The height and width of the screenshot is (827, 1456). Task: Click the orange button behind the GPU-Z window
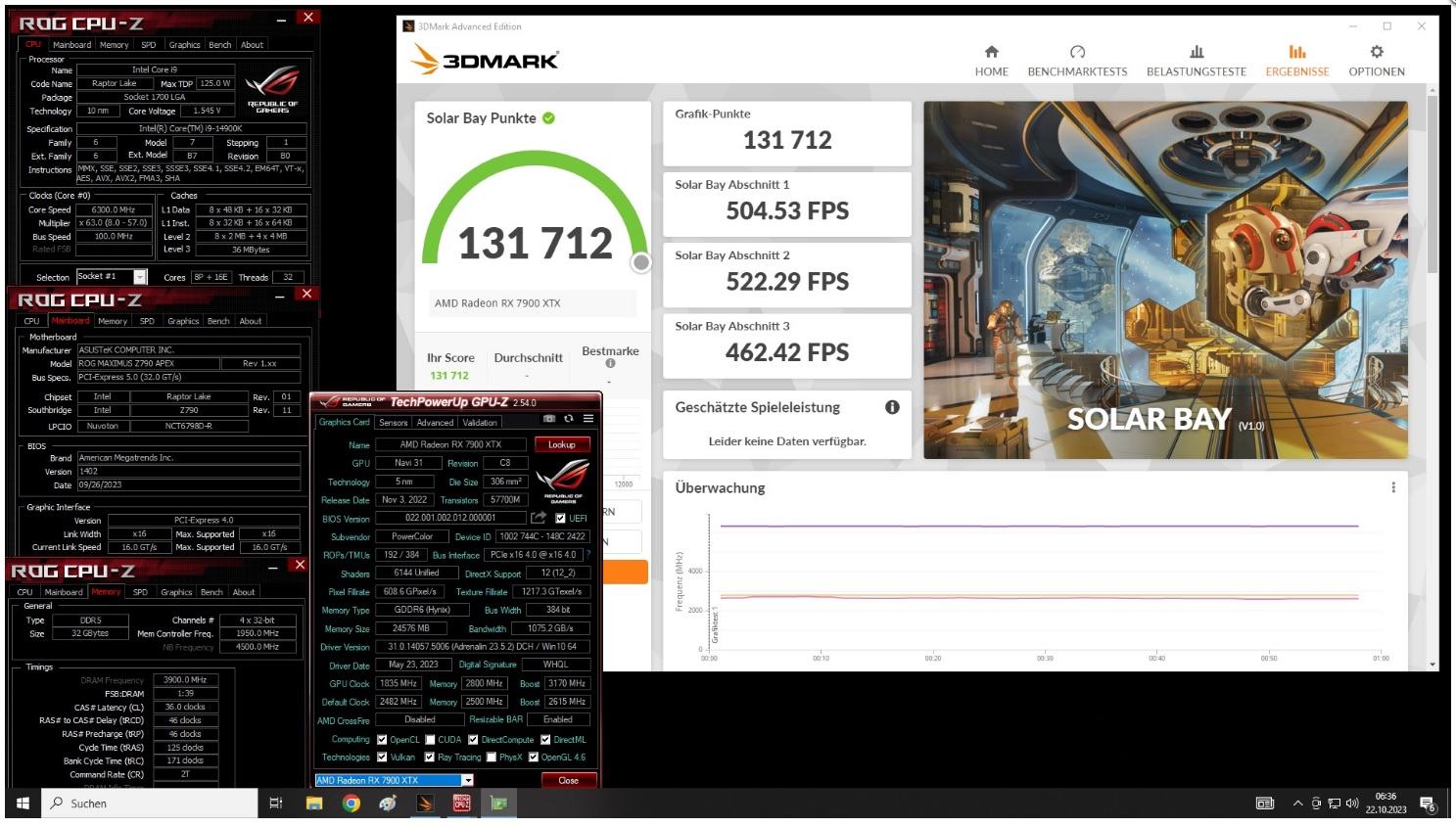click(x=625, y=572)
